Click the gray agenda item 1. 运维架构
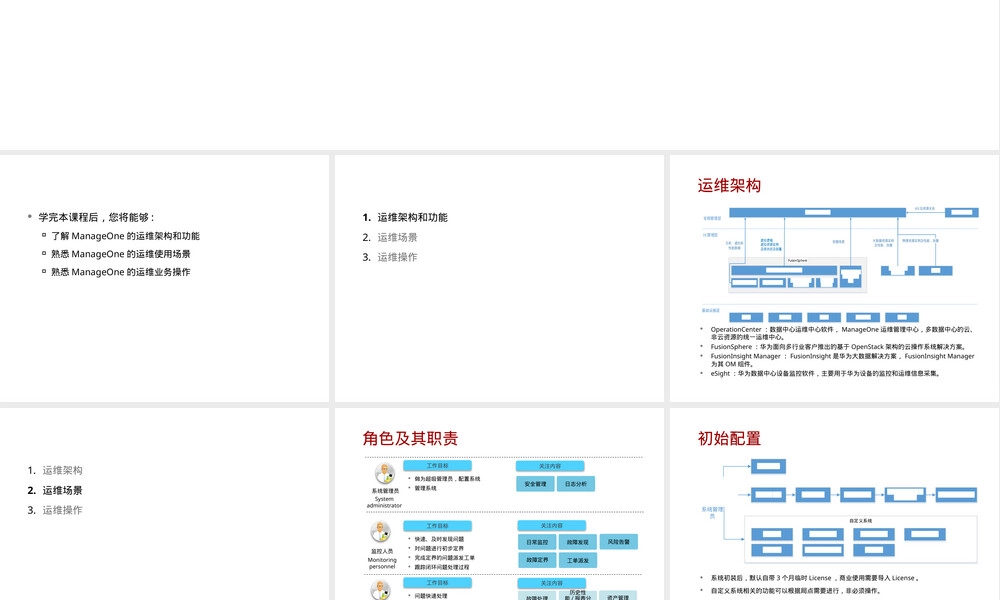This screenshot has height=600, width=1000. click(x=55, y=471)
